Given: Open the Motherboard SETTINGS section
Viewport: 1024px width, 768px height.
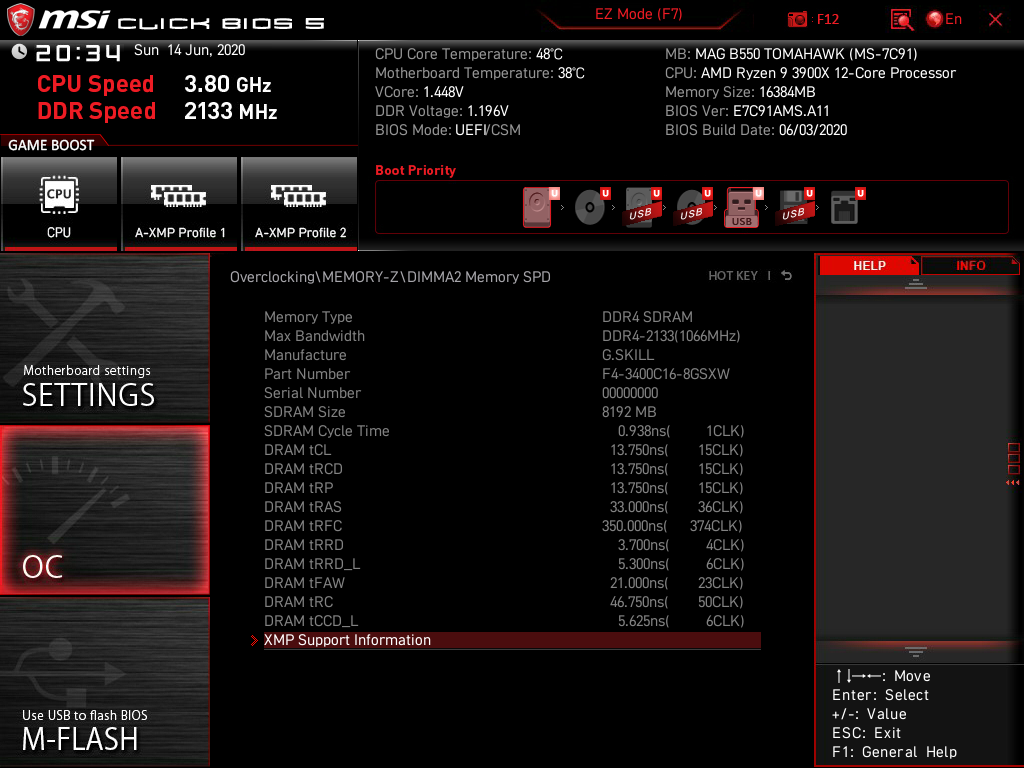Looking at the screenshot, I should coord(104,338).
